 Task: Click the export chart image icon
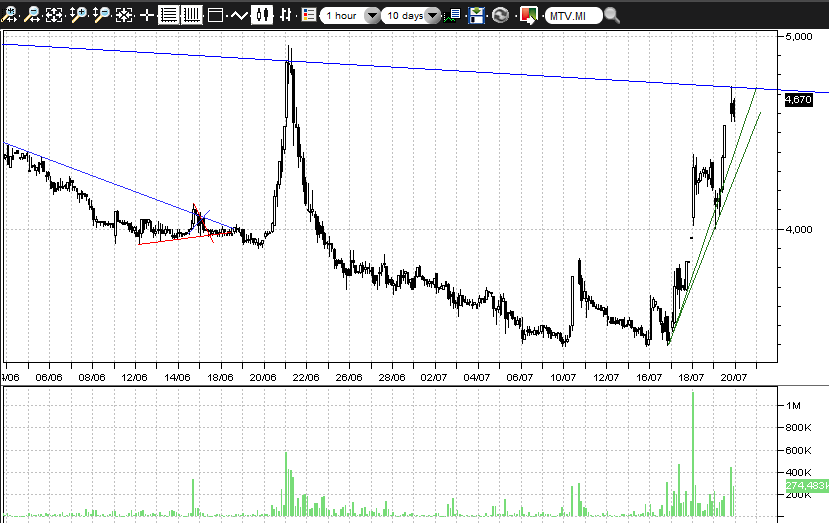(x=528, y=15)
